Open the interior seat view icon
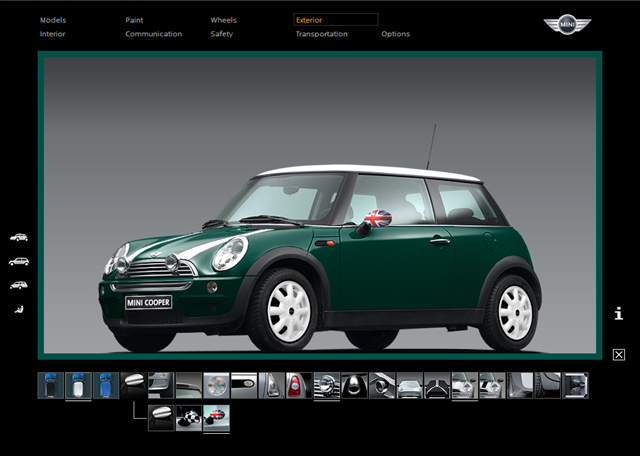The height and width of the screenshot is (456, 640). [x=18, y=309]
